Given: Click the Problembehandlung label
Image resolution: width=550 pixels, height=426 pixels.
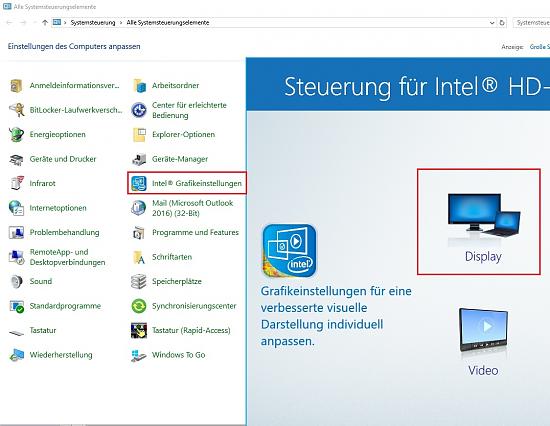Looking at the screenshot, I should pos(65,233).
